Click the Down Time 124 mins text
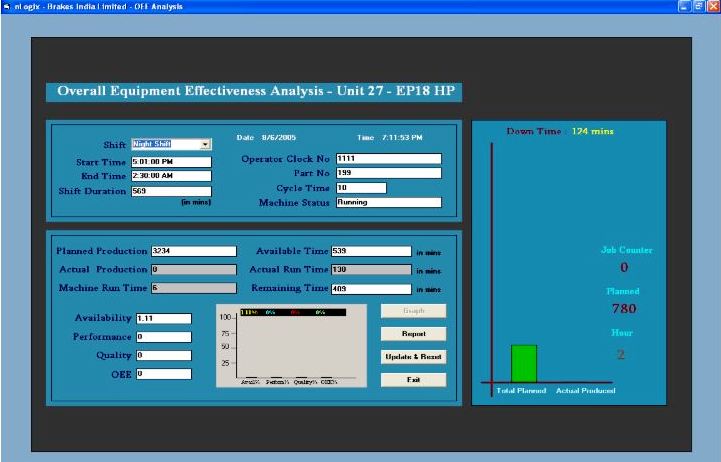Screen dimensions: 721x462 click(560, 131)
